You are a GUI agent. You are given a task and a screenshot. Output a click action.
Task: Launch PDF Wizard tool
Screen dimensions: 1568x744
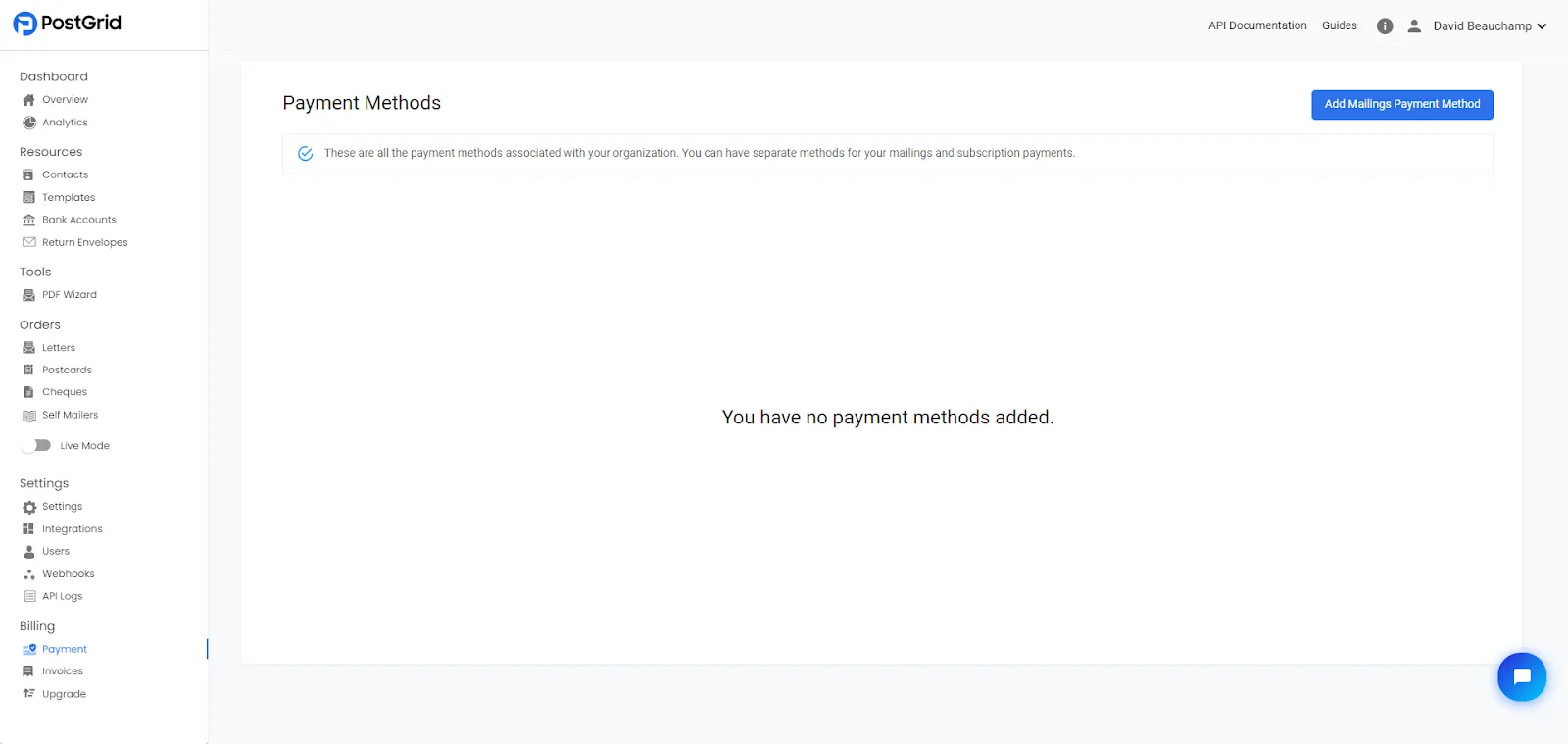tap(70, 295)
